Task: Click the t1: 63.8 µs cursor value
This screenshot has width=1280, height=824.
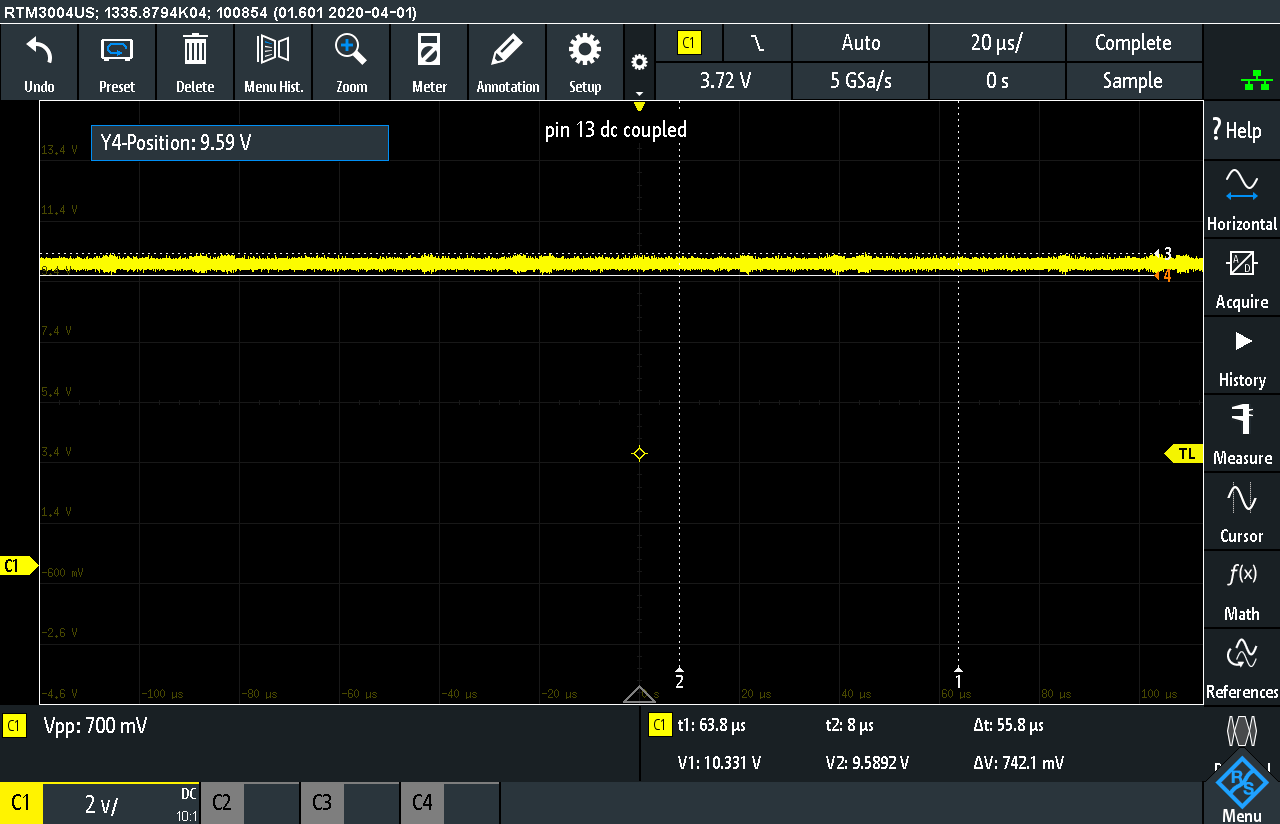Action: click(x=713, y=725)
